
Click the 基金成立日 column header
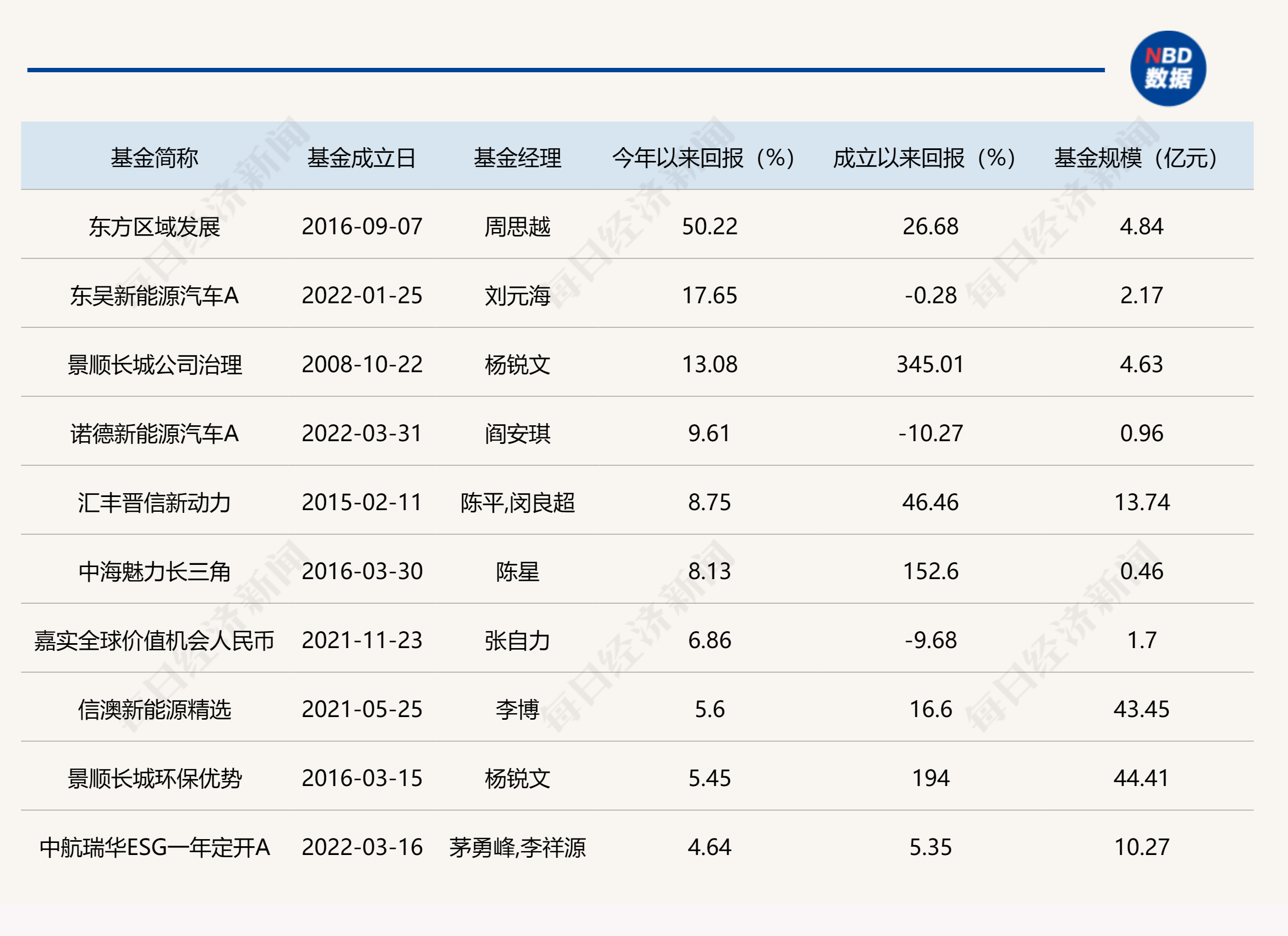click(362, 158)
